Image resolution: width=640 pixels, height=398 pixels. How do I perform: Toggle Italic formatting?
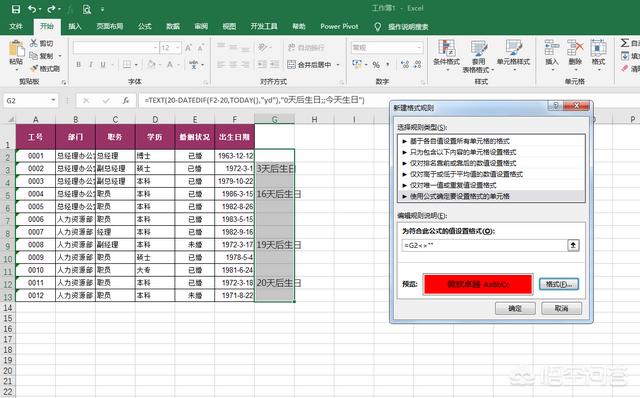[x=91, y=64]
